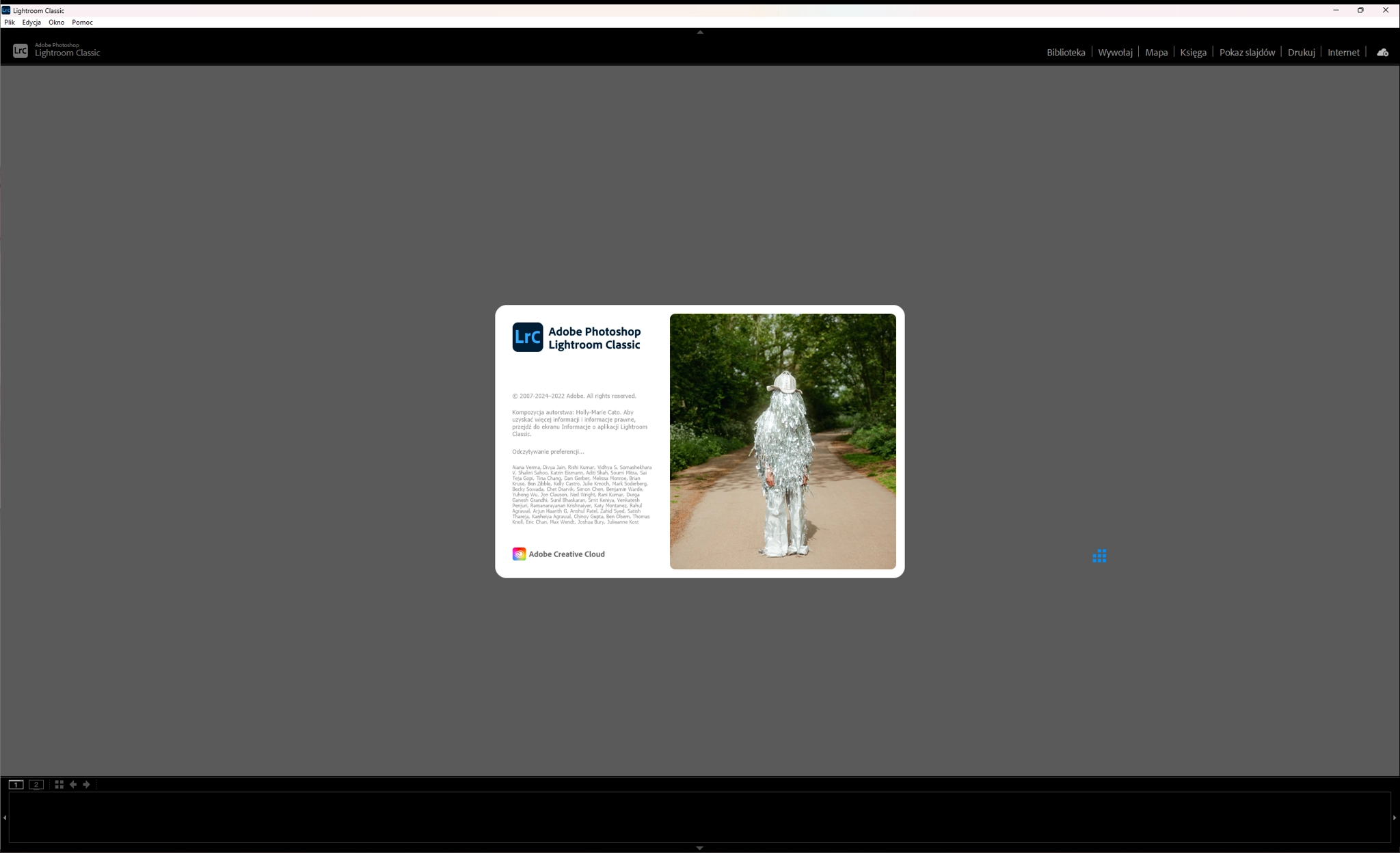Click the blue grid loading indicator

click(1099, 556)
